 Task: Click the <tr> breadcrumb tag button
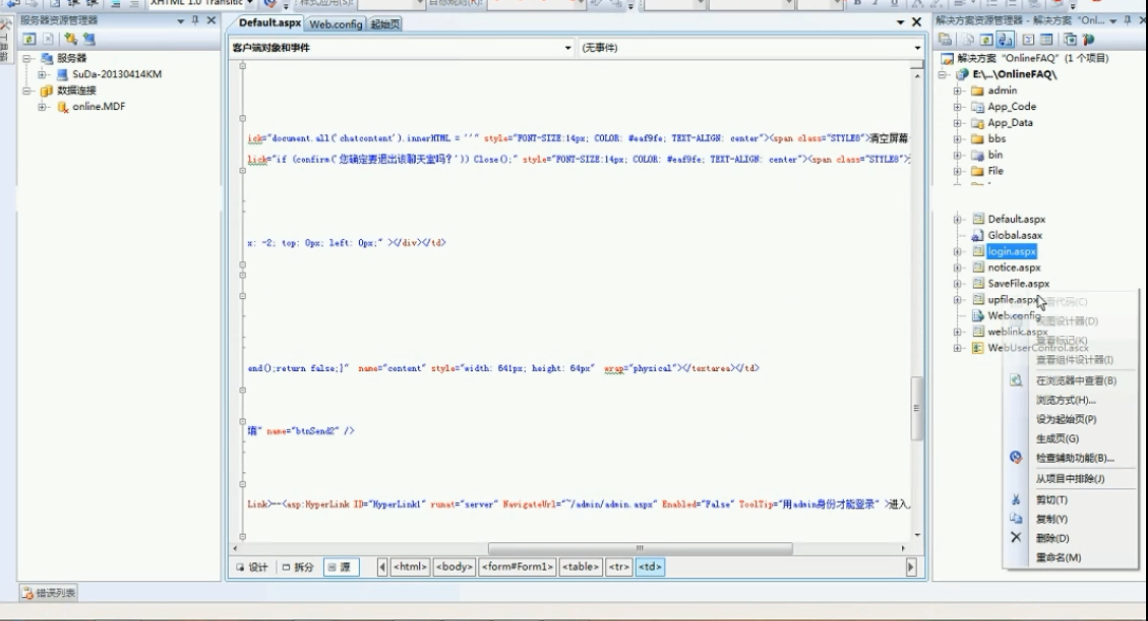click(x=619, y=567)
